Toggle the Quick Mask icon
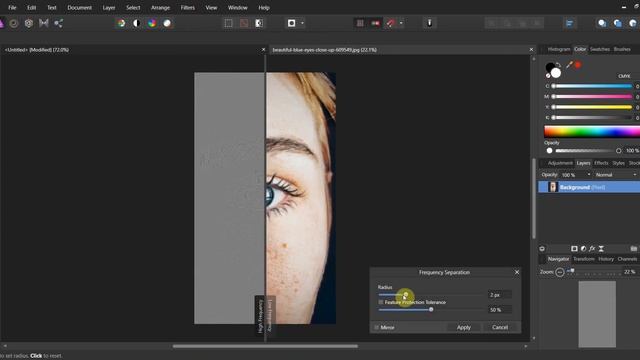The width and height of the screenshot is (640, 360). [x=291, y=23]
